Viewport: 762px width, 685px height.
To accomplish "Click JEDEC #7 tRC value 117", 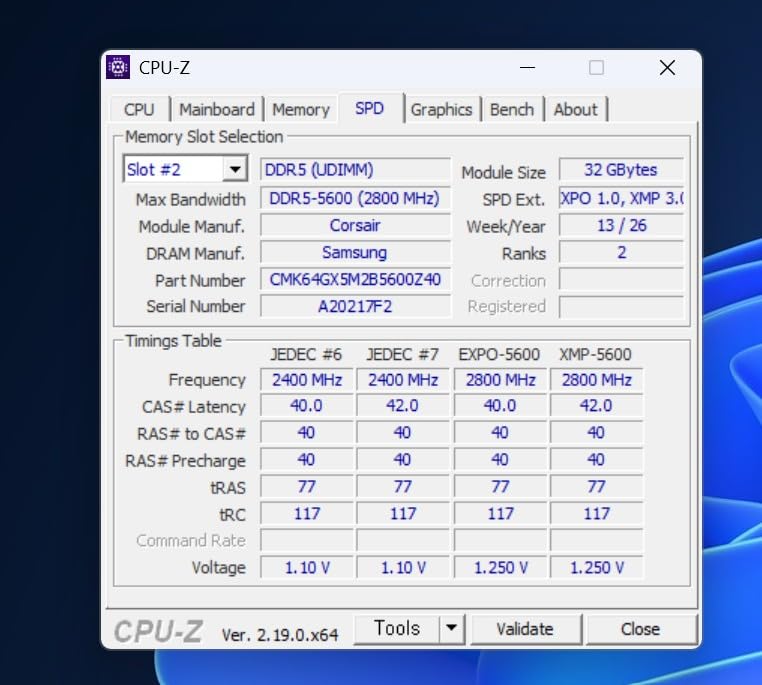I will (x=403, y=514).
